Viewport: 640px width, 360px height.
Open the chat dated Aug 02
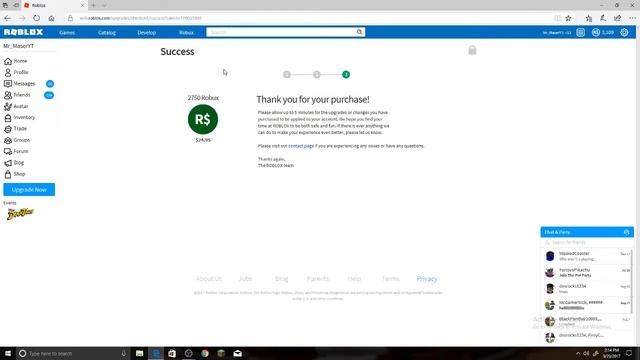click(587, 289)
